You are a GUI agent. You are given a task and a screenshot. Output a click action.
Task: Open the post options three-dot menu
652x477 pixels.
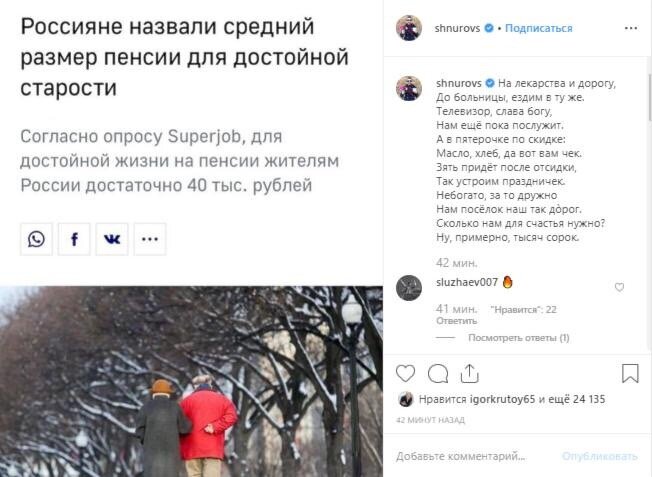pyautogui.click(x=631, y=28)
